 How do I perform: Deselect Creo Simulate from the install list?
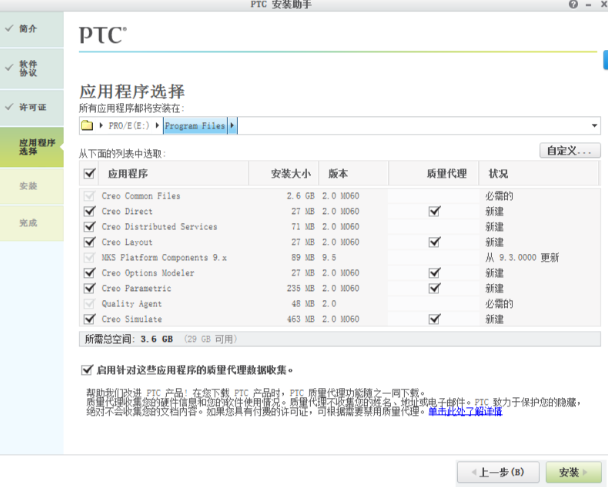click(89, 319)
